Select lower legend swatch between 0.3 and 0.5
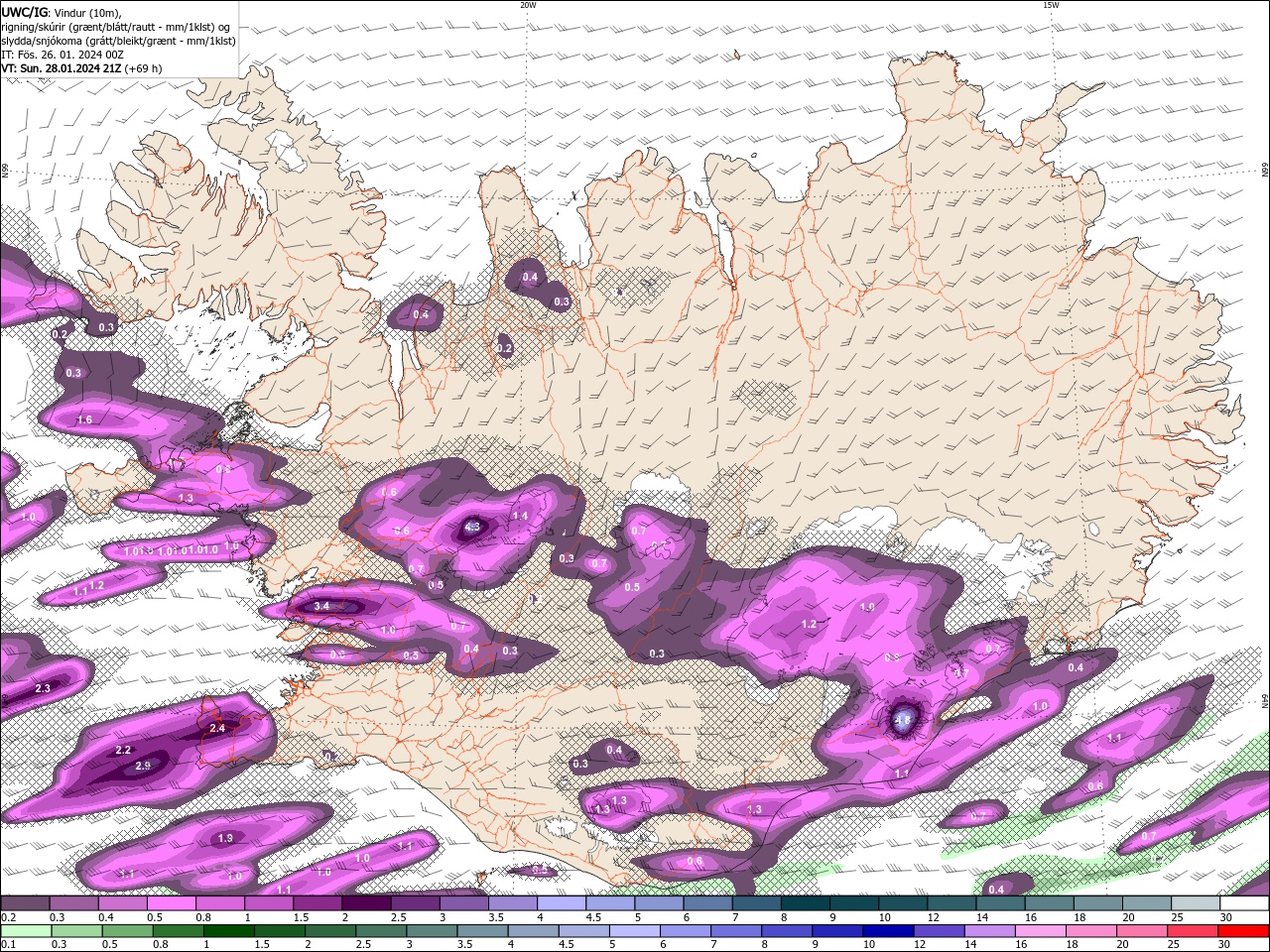The image size is (1270, 952). 75,931
